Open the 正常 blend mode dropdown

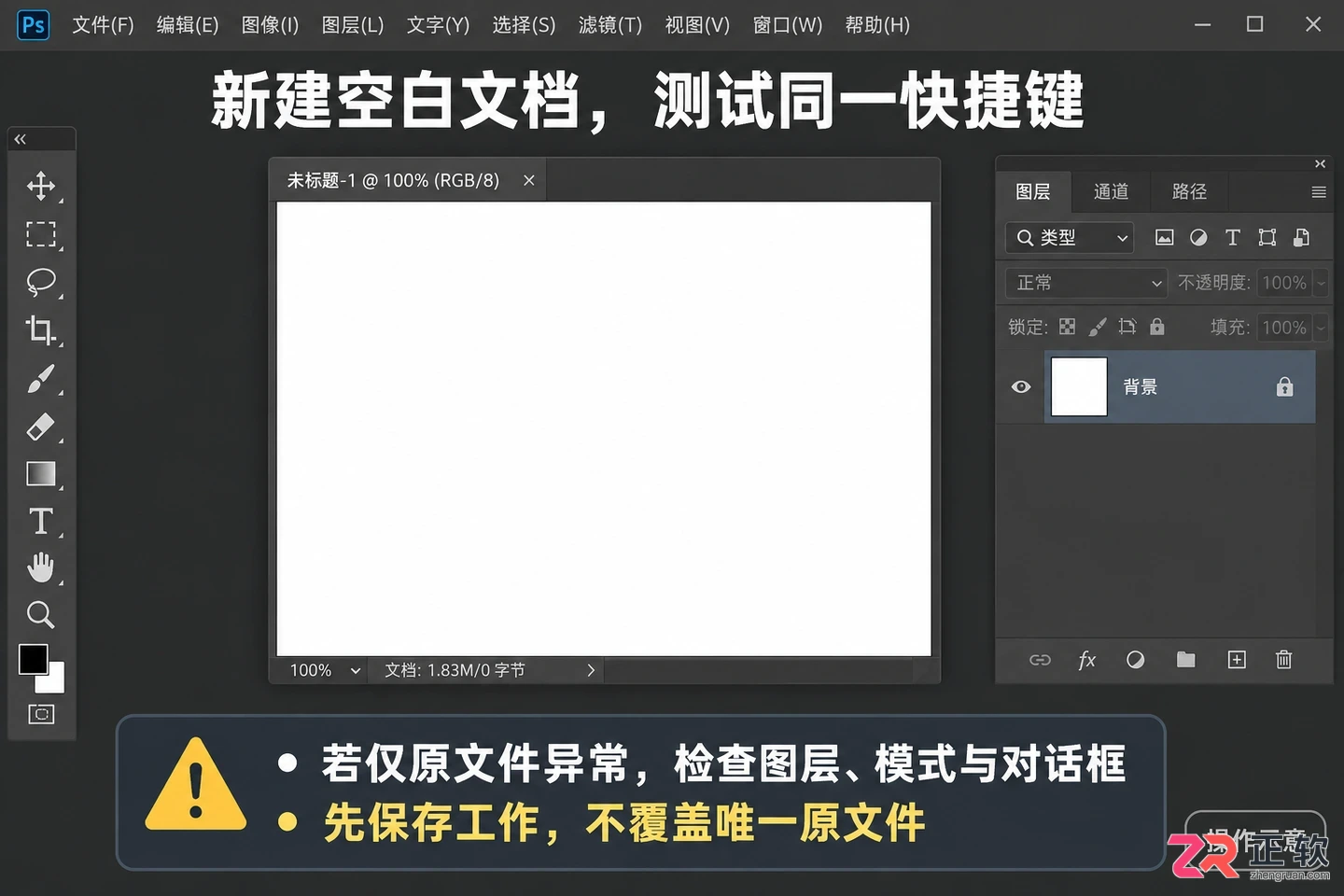[1086, 283]
